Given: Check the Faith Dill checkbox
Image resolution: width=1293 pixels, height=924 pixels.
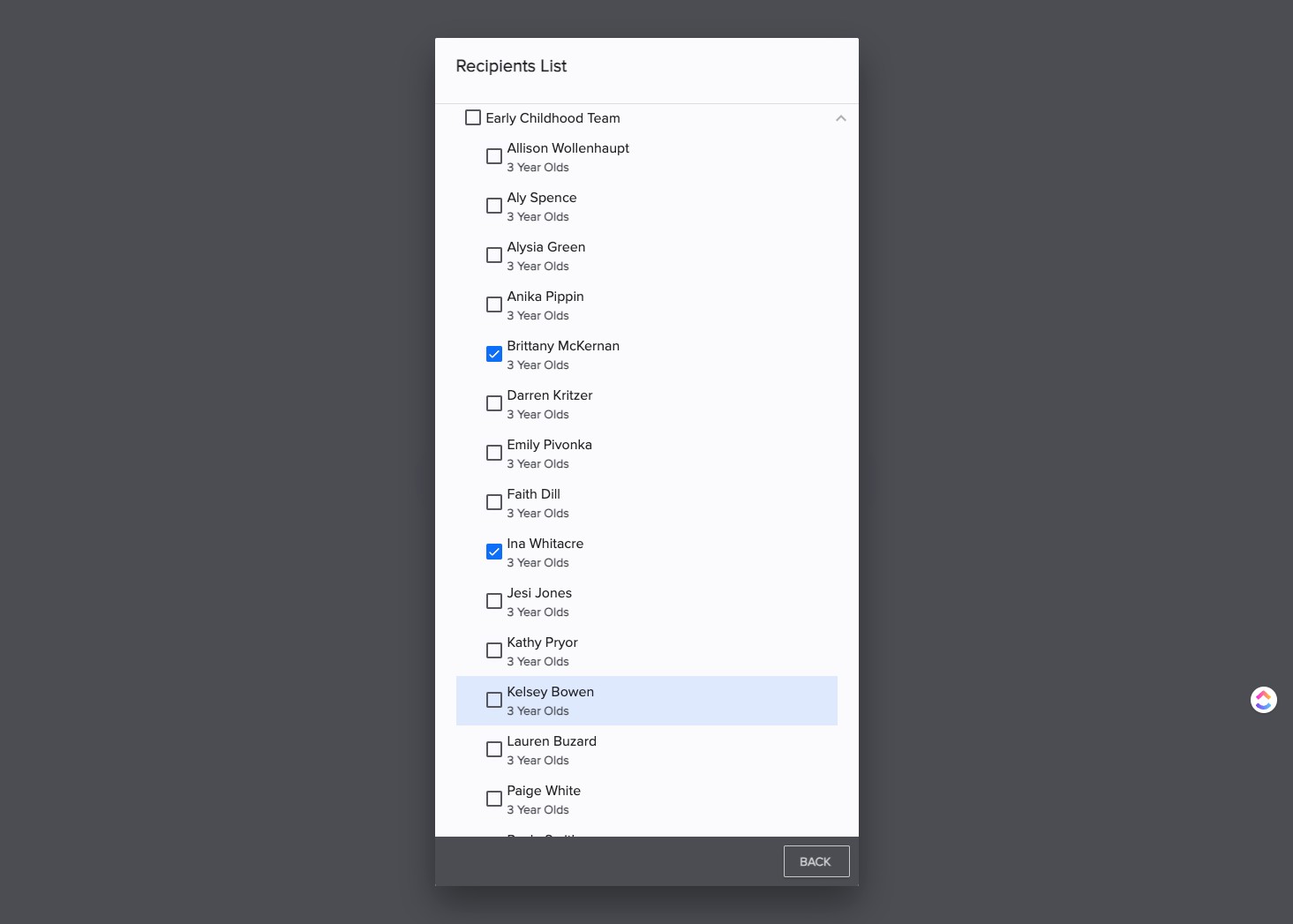Looking at the screenshot, I should click(494, 502).
